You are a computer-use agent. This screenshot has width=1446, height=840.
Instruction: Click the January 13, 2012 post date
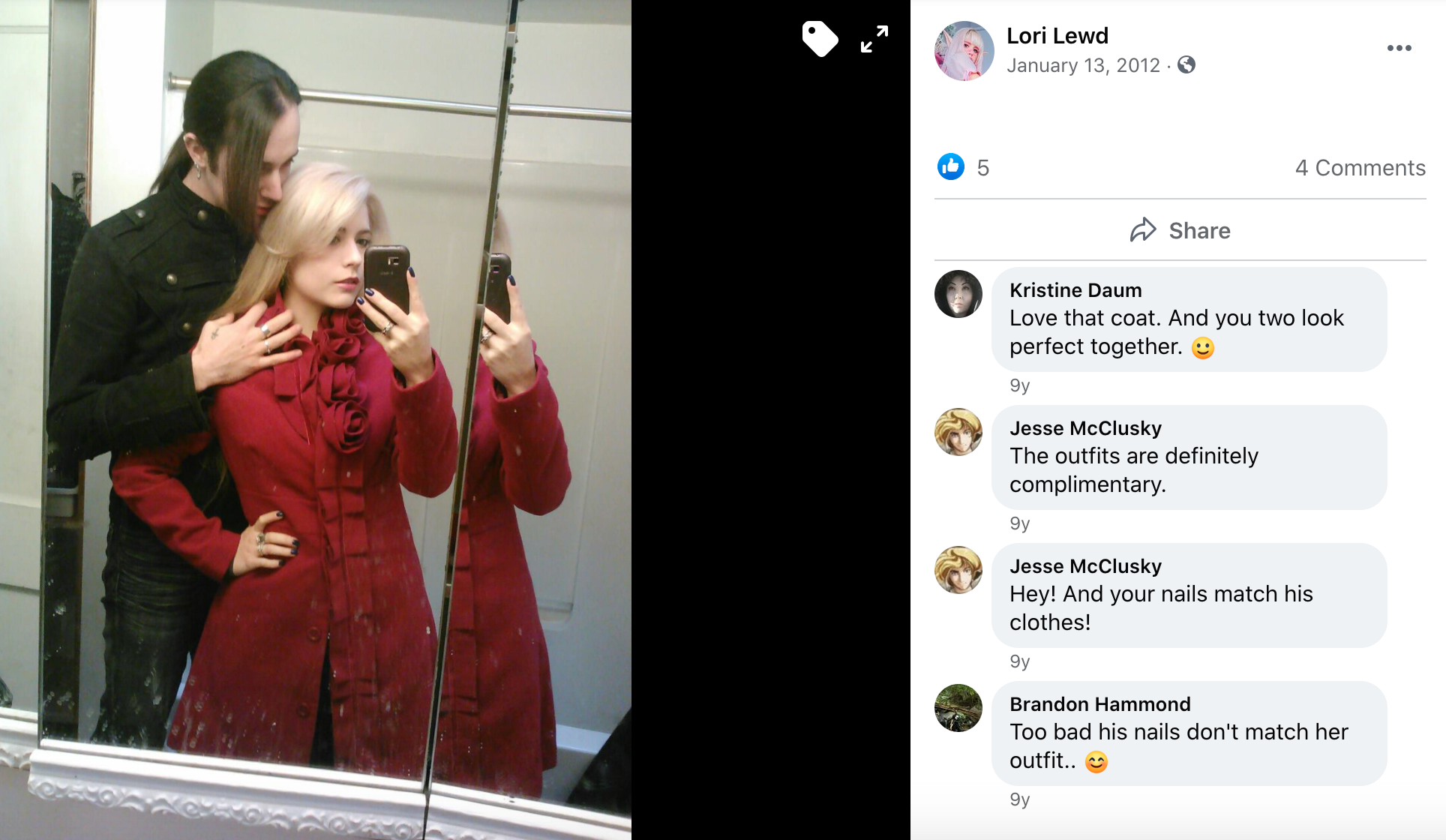(x=1083, y=65)
